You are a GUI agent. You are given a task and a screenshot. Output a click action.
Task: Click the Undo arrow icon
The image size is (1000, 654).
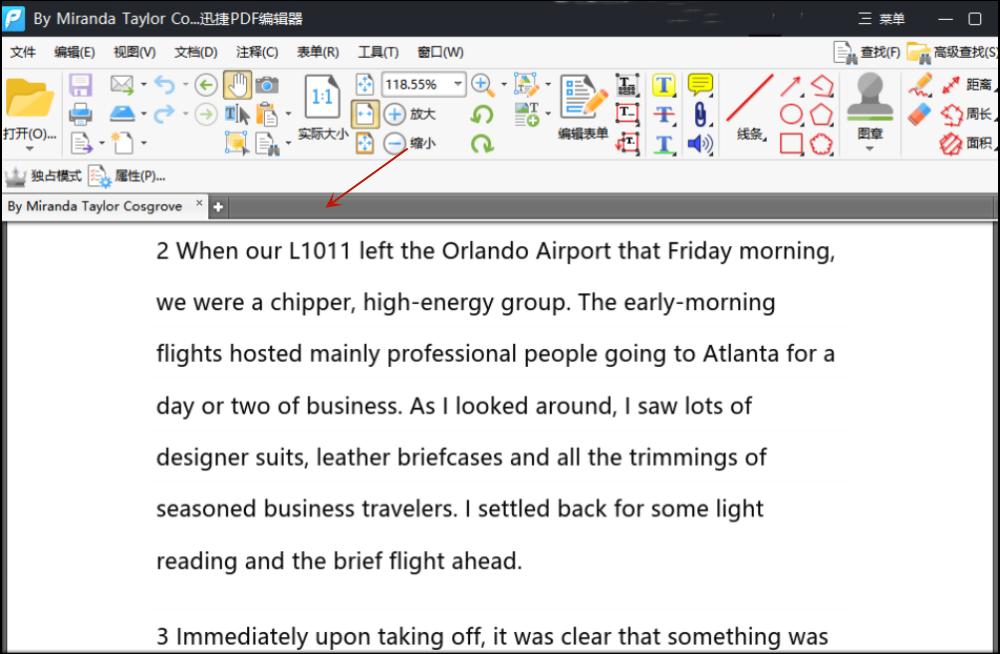[x=165, y=84]
